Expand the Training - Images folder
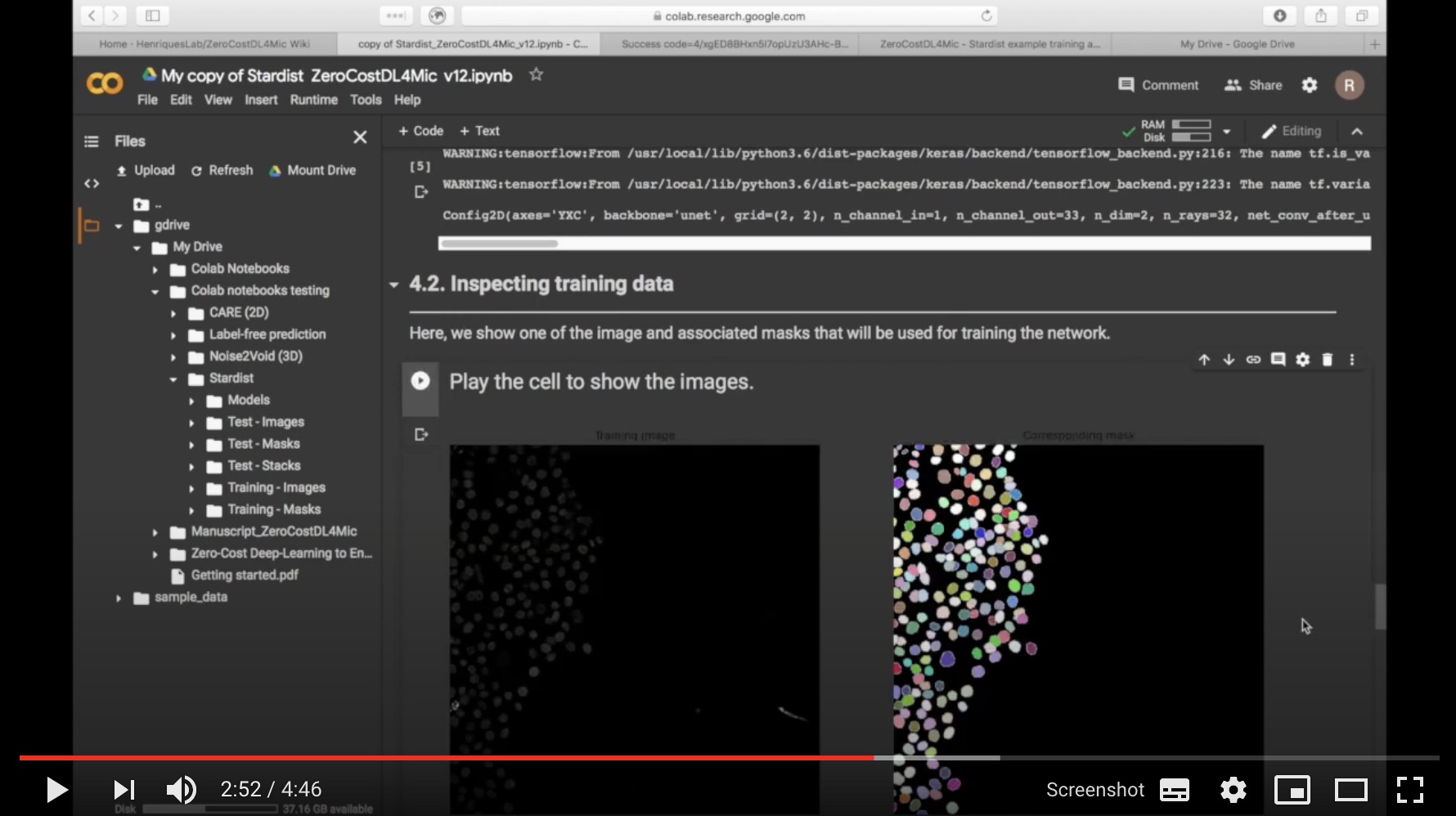The height and width of the screenshot is (816, 1456). (191, 488)
